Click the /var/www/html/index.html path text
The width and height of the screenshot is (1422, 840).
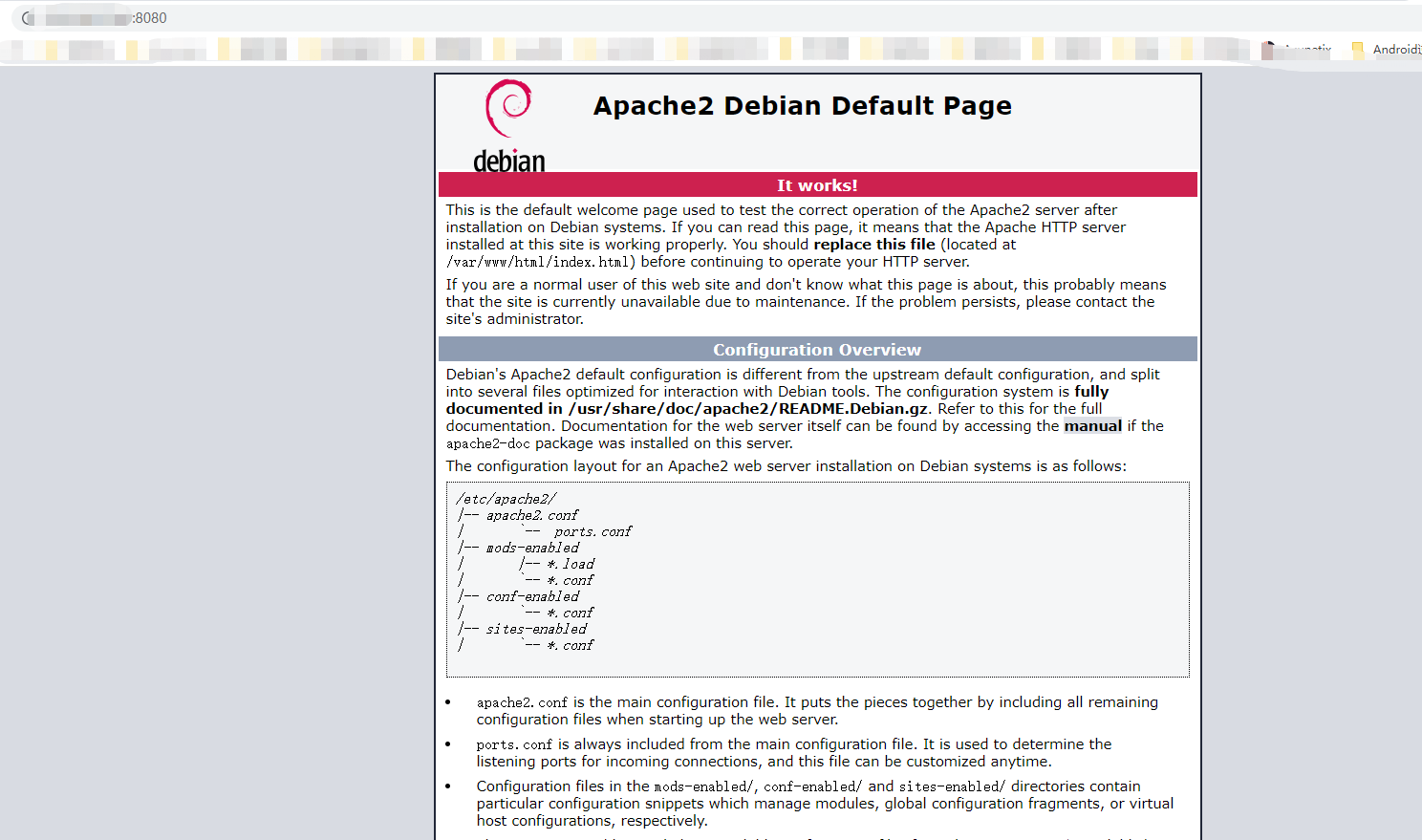point(540,262)
